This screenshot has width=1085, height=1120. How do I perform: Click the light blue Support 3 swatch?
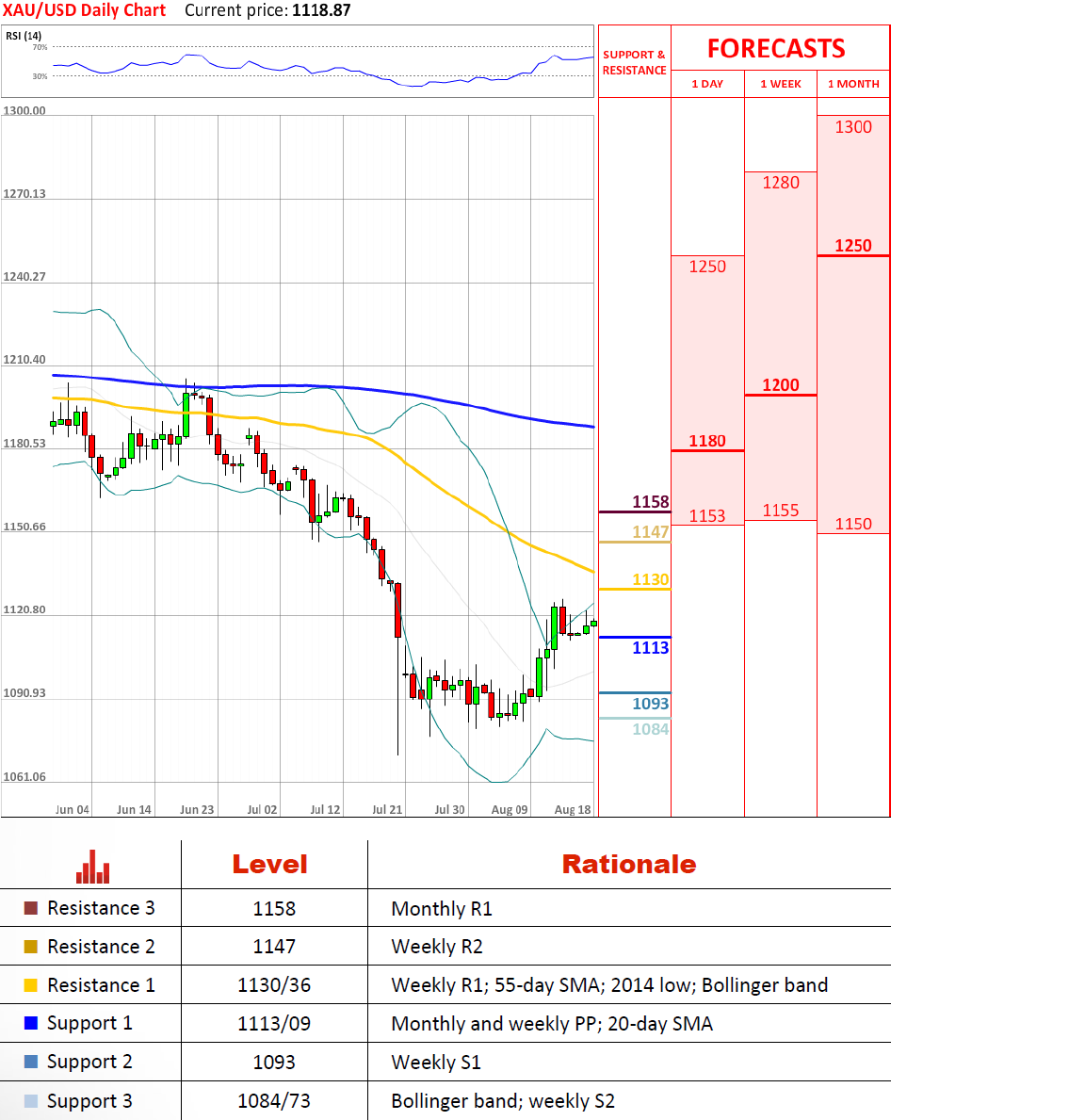(31, 1101)
